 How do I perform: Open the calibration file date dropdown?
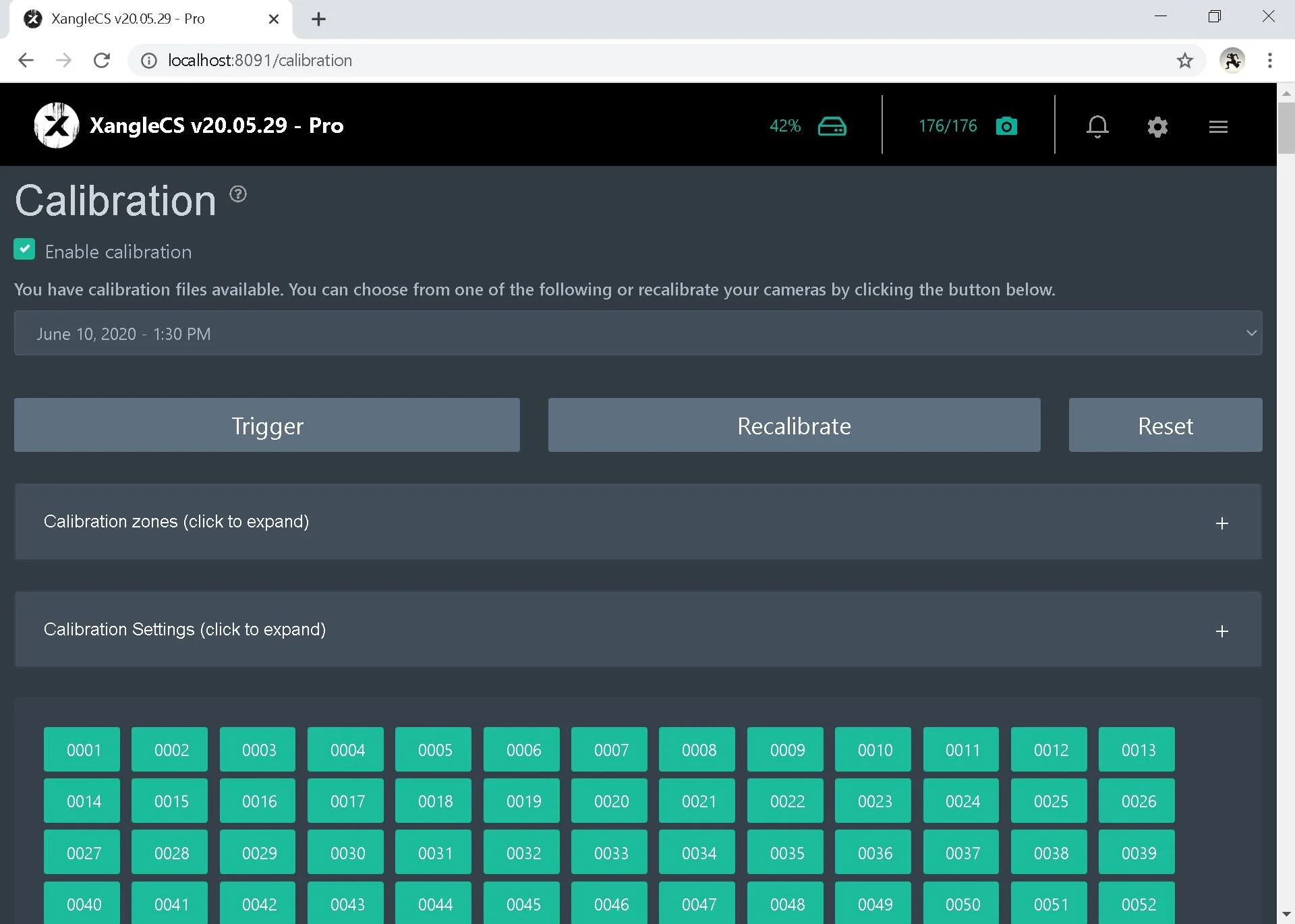tap(637, 333)
